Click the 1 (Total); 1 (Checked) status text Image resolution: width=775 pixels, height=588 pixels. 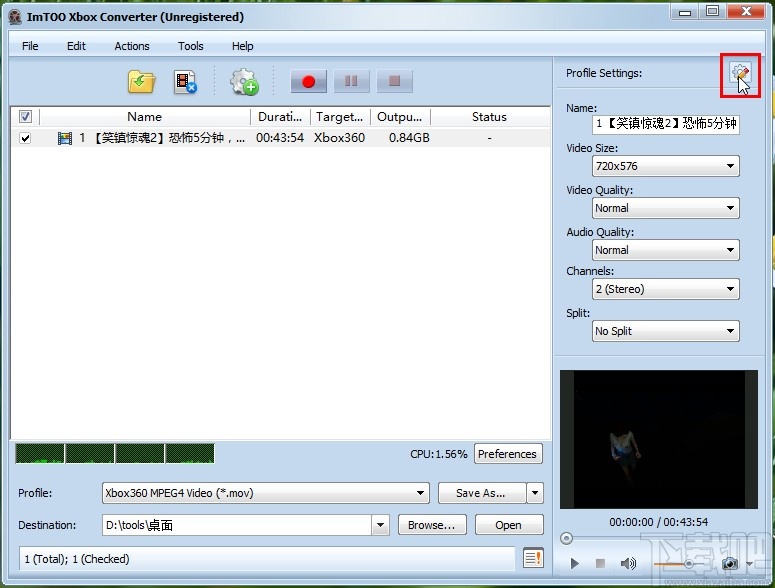(x=77, y=559)
